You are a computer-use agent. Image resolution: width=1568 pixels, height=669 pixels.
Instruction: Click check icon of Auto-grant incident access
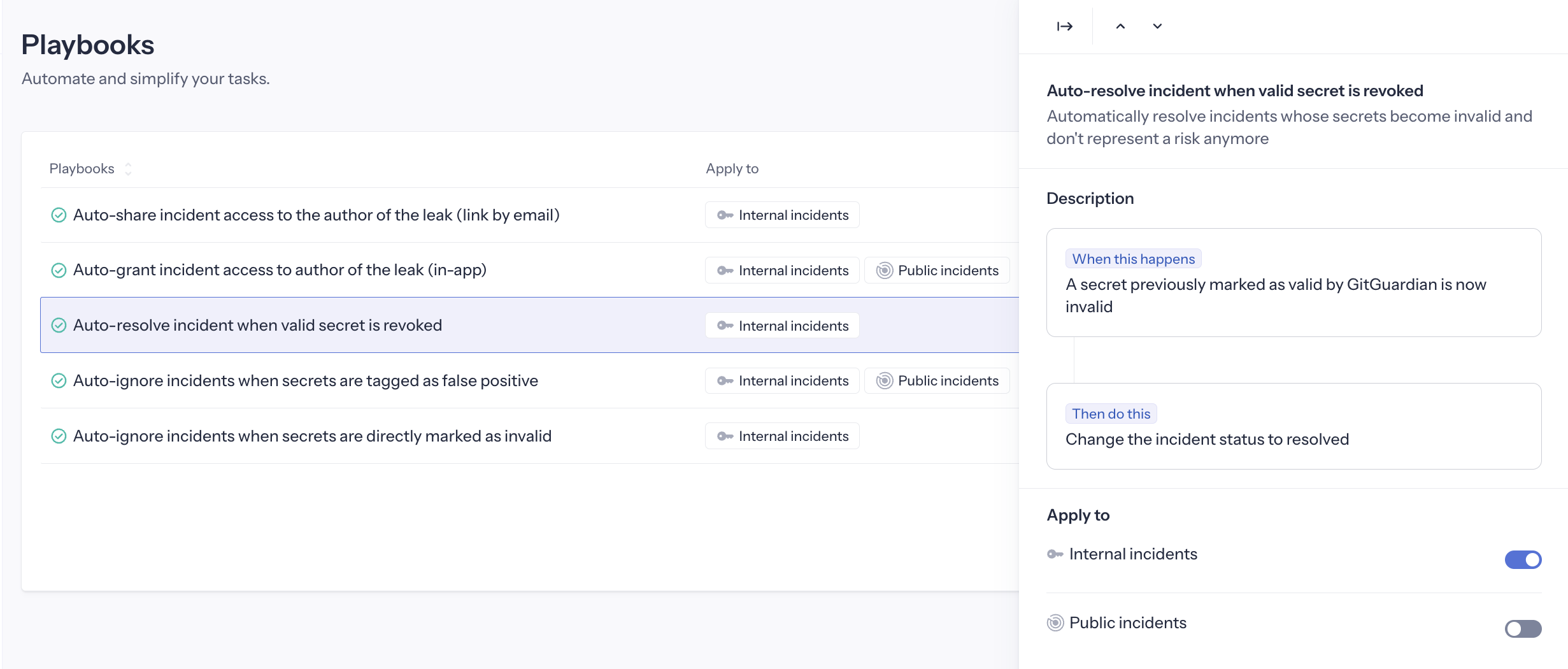point(59,271)
